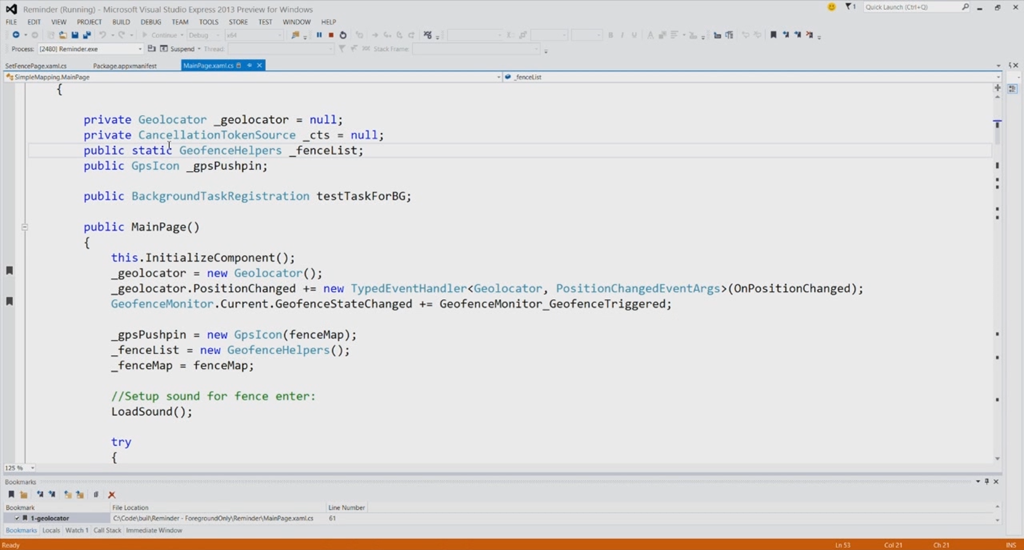Open SimpleMapping.MainPage class dropdown
Viewport: 1024px width, 550px height.
pos(499,77)
